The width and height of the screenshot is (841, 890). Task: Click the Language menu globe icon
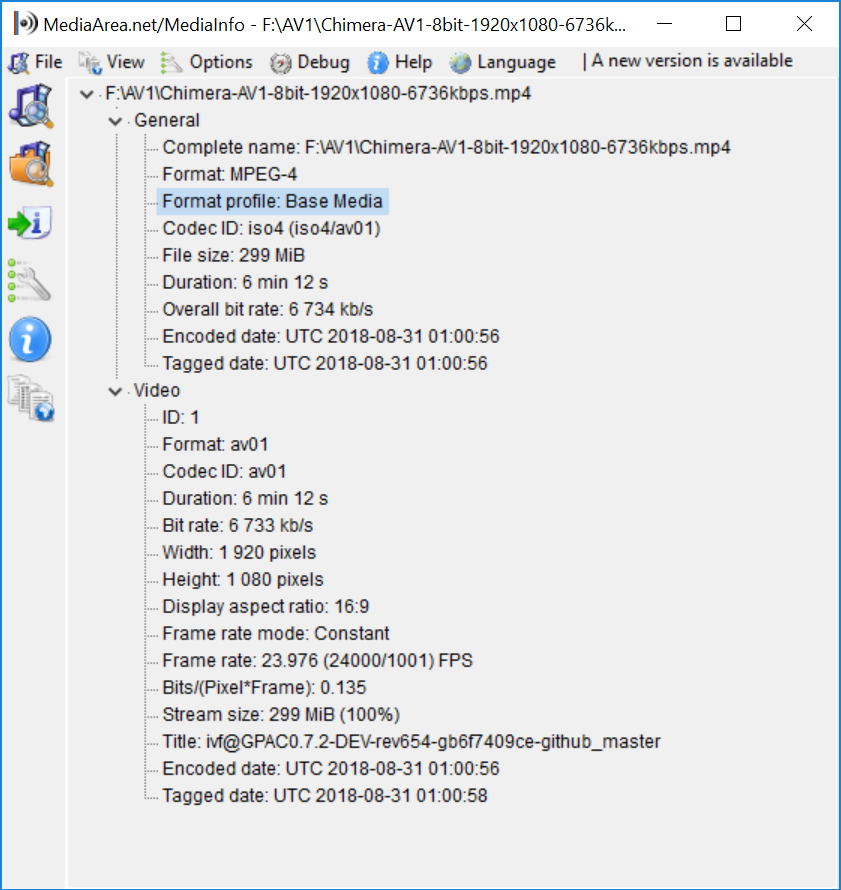click(x=460, y=62)
